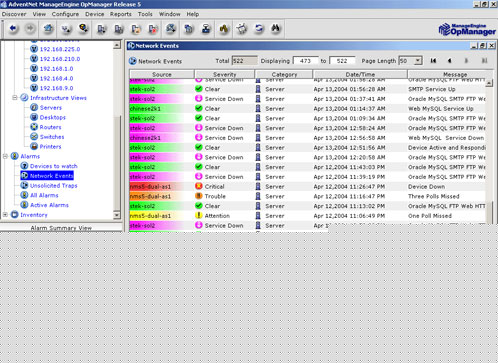Select the 192.168.210.0 network node

[x=60, y=59]
